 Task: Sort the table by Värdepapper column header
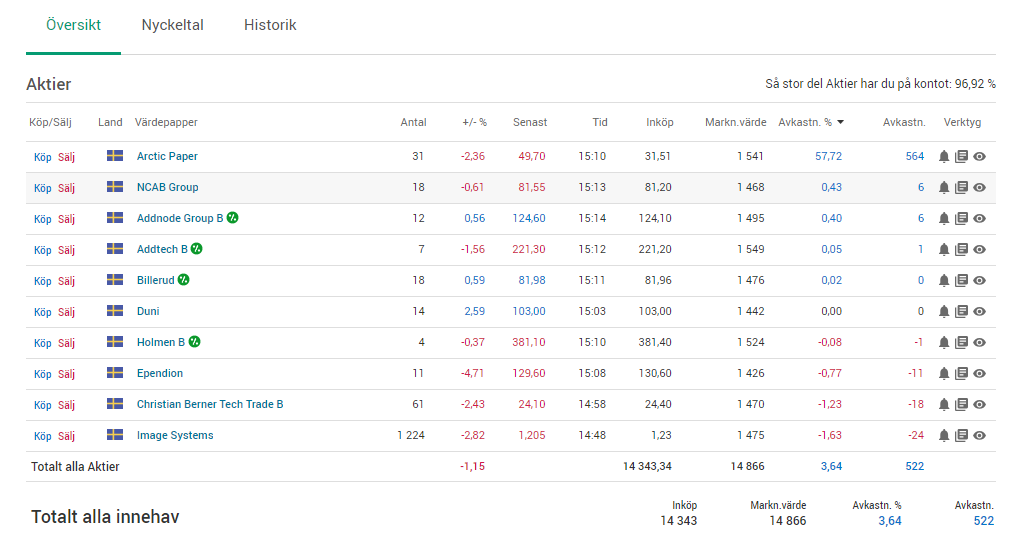(x=166, y=123)
